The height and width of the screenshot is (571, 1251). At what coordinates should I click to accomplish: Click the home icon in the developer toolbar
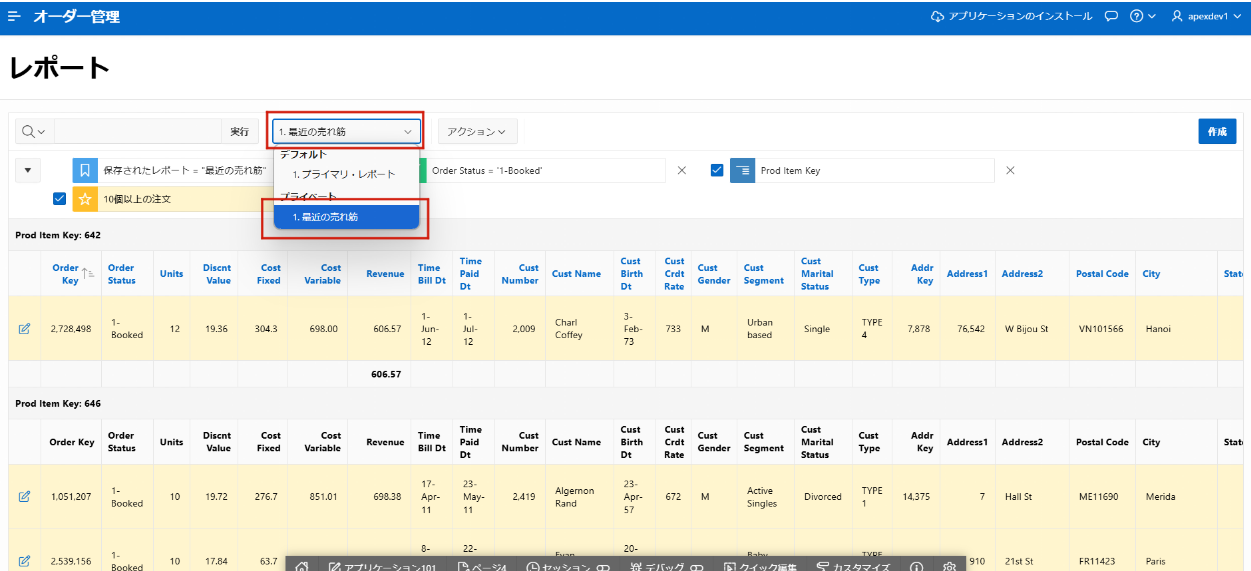(x=302, y=567)
